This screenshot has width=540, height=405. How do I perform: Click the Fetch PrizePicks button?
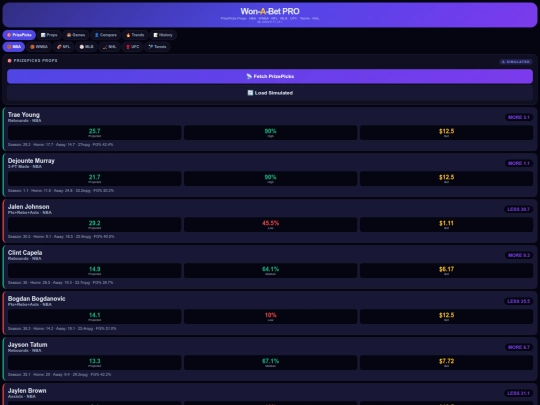coord(270,76)
